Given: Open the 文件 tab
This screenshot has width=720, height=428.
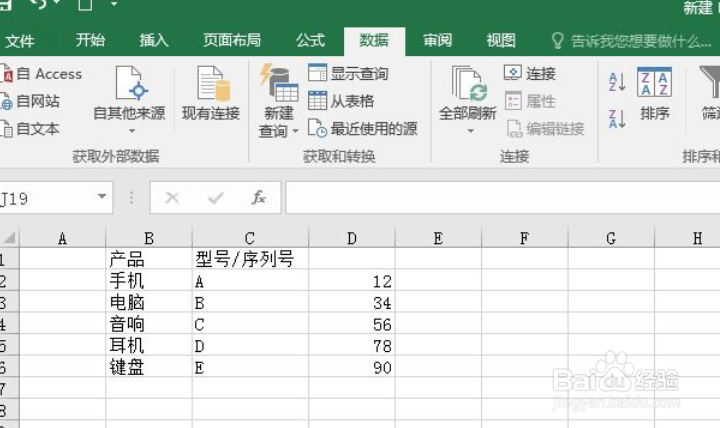Looking at the screenshot, I should click(x=19, y=41).
